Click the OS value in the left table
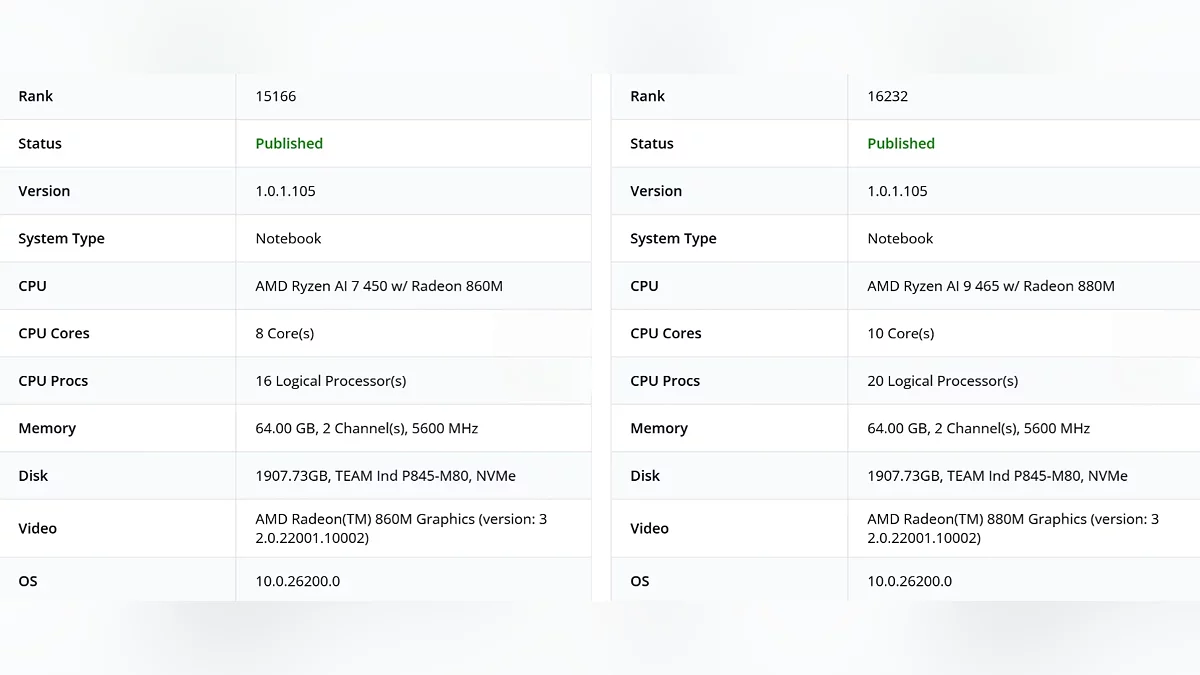Viewport: 1200px width, 675px height. click(x=298, y=581)
